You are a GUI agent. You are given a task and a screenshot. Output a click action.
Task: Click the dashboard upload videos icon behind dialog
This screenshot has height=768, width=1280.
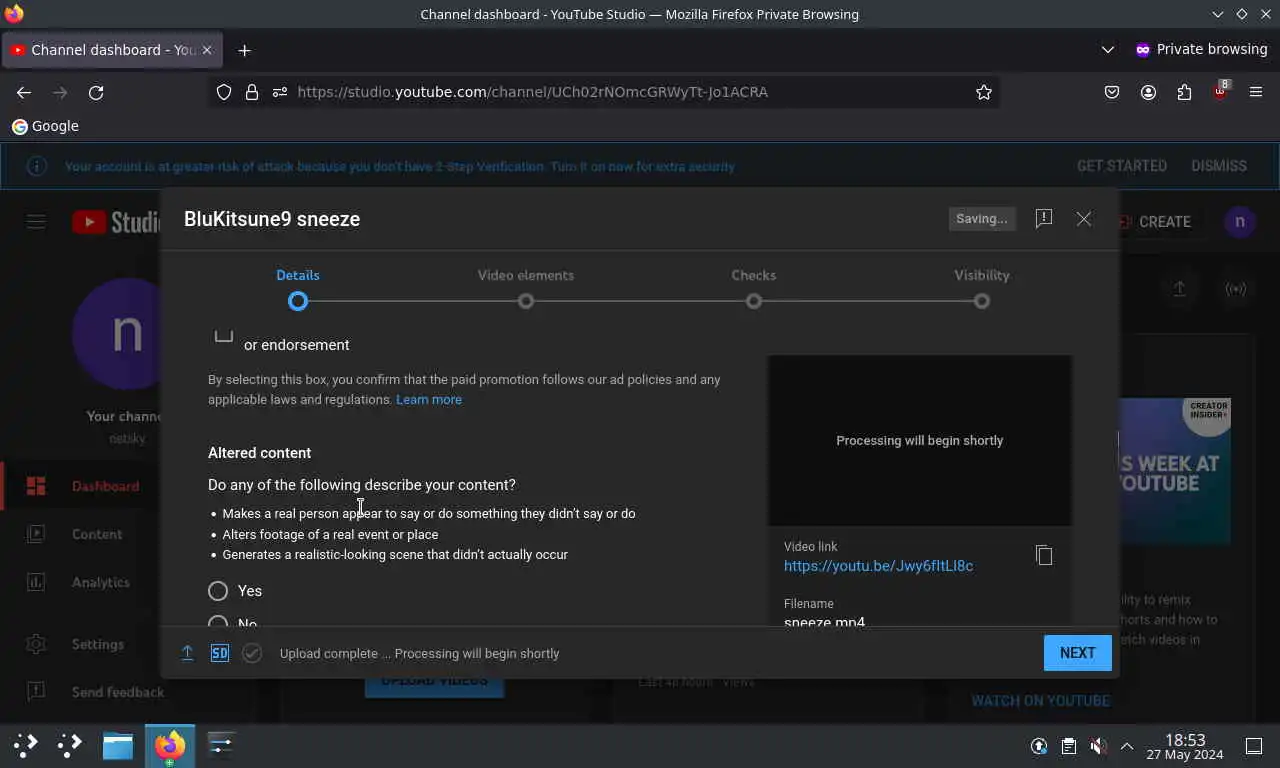point(1180,289)
